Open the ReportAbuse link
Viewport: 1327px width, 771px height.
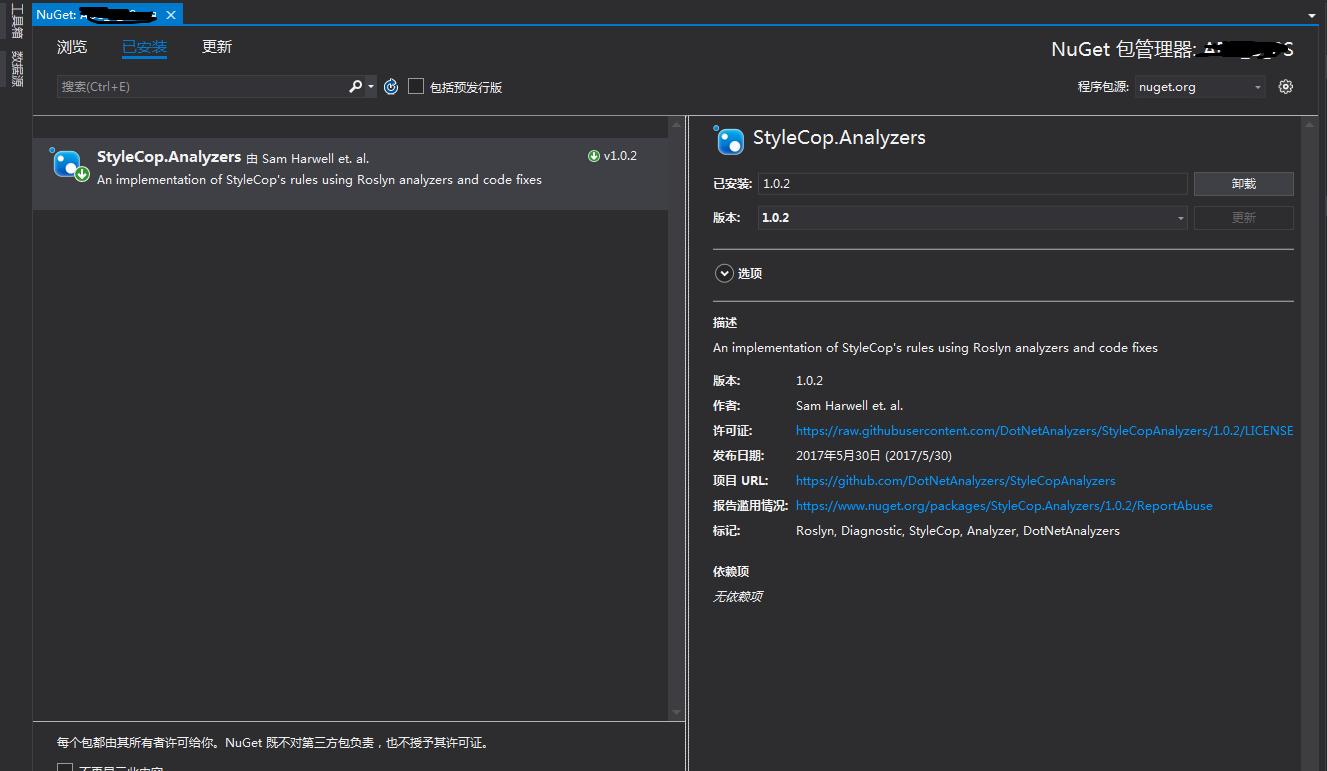click(1004, 506)
